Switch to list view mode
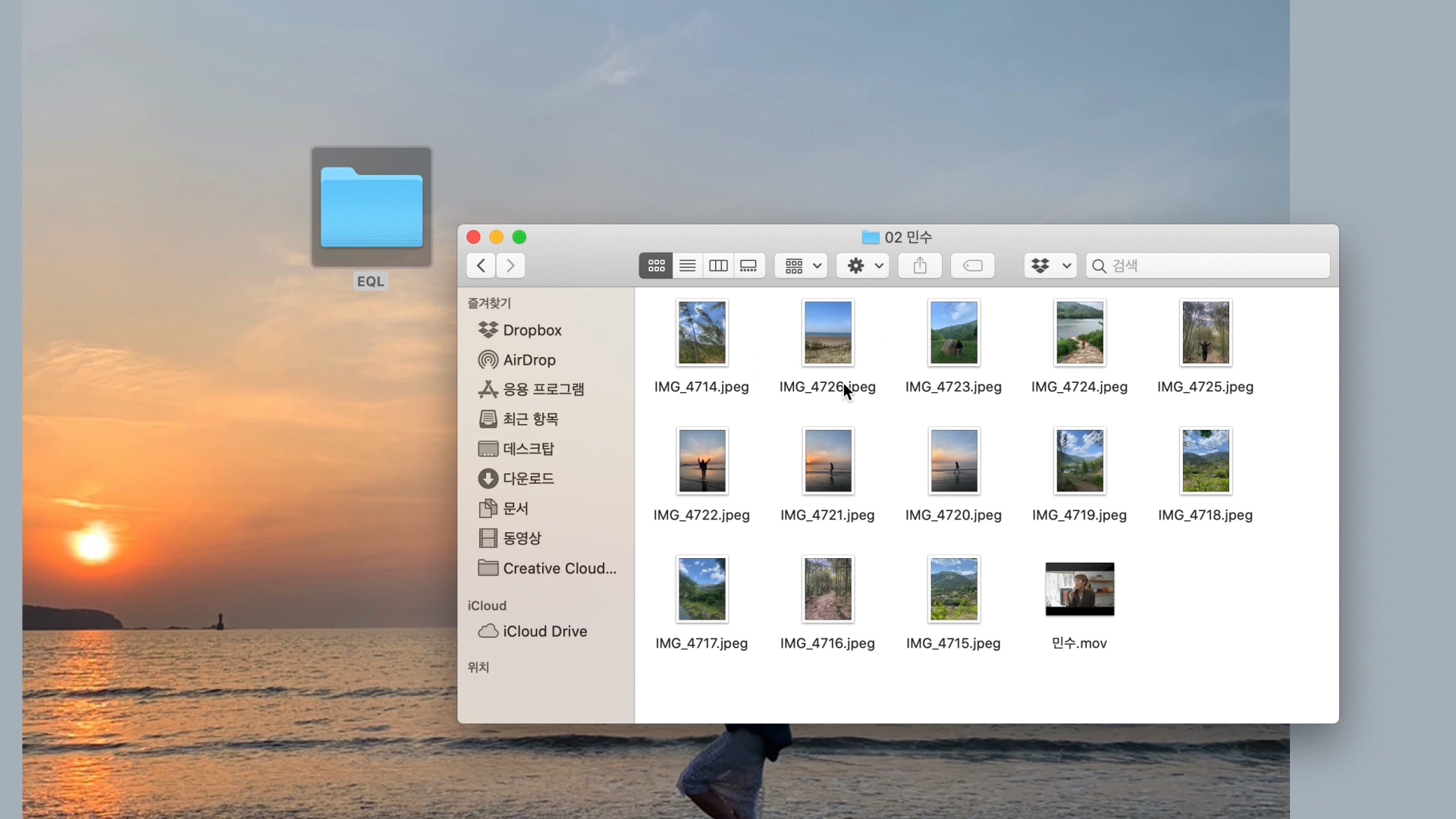Image resolution: width=1456 pixels, height=819 pixels. [687, 265]
